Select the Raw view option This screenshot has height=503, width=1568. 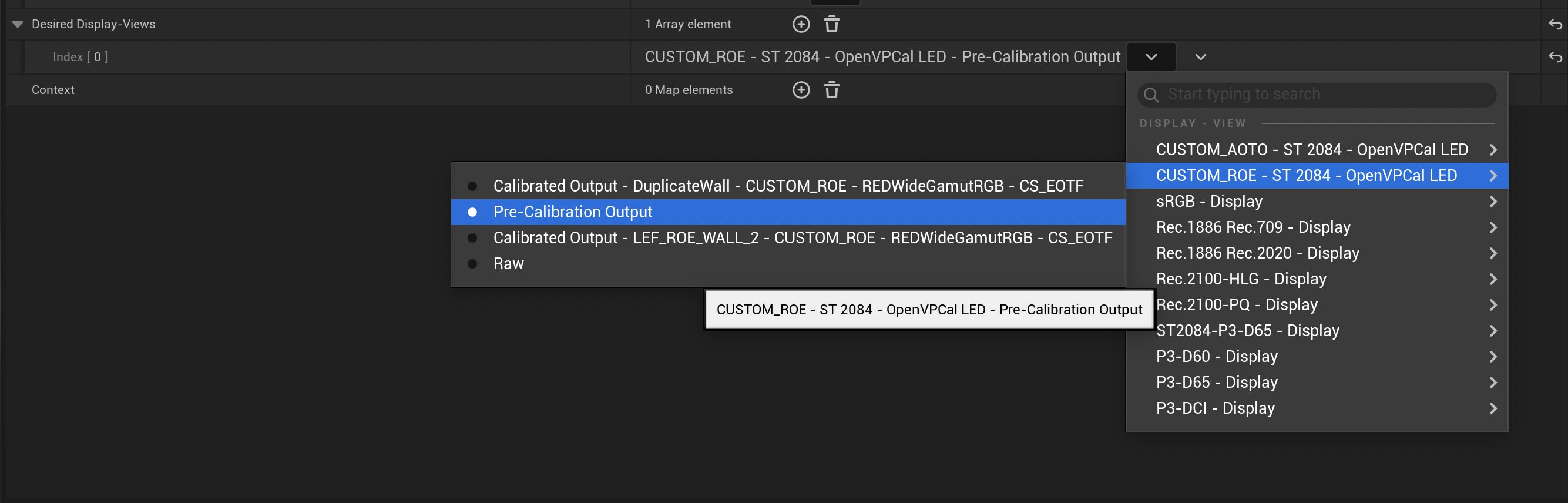pyautogui.click(x=788, y=264)
